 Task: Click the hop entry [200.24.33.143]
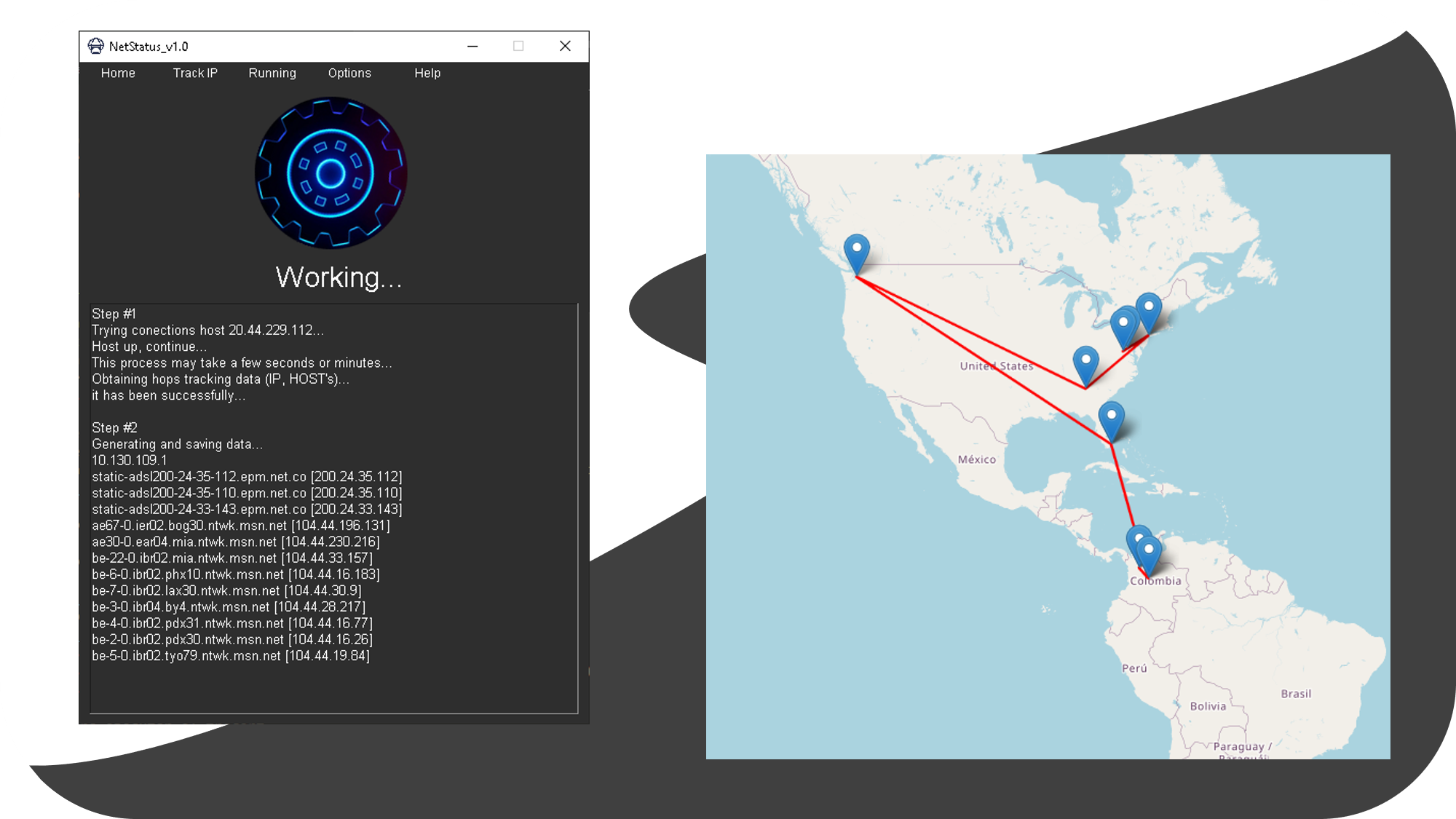coord(247,509)
